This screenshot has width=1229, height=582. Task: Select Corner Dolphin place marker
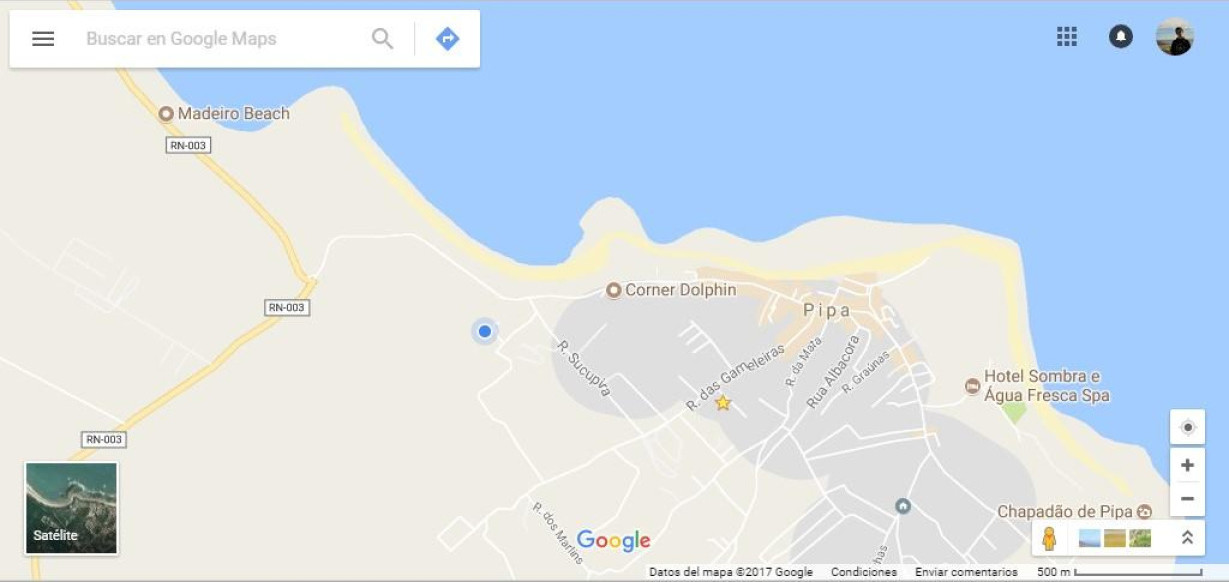pyautogui.click(x=671, y=290)
